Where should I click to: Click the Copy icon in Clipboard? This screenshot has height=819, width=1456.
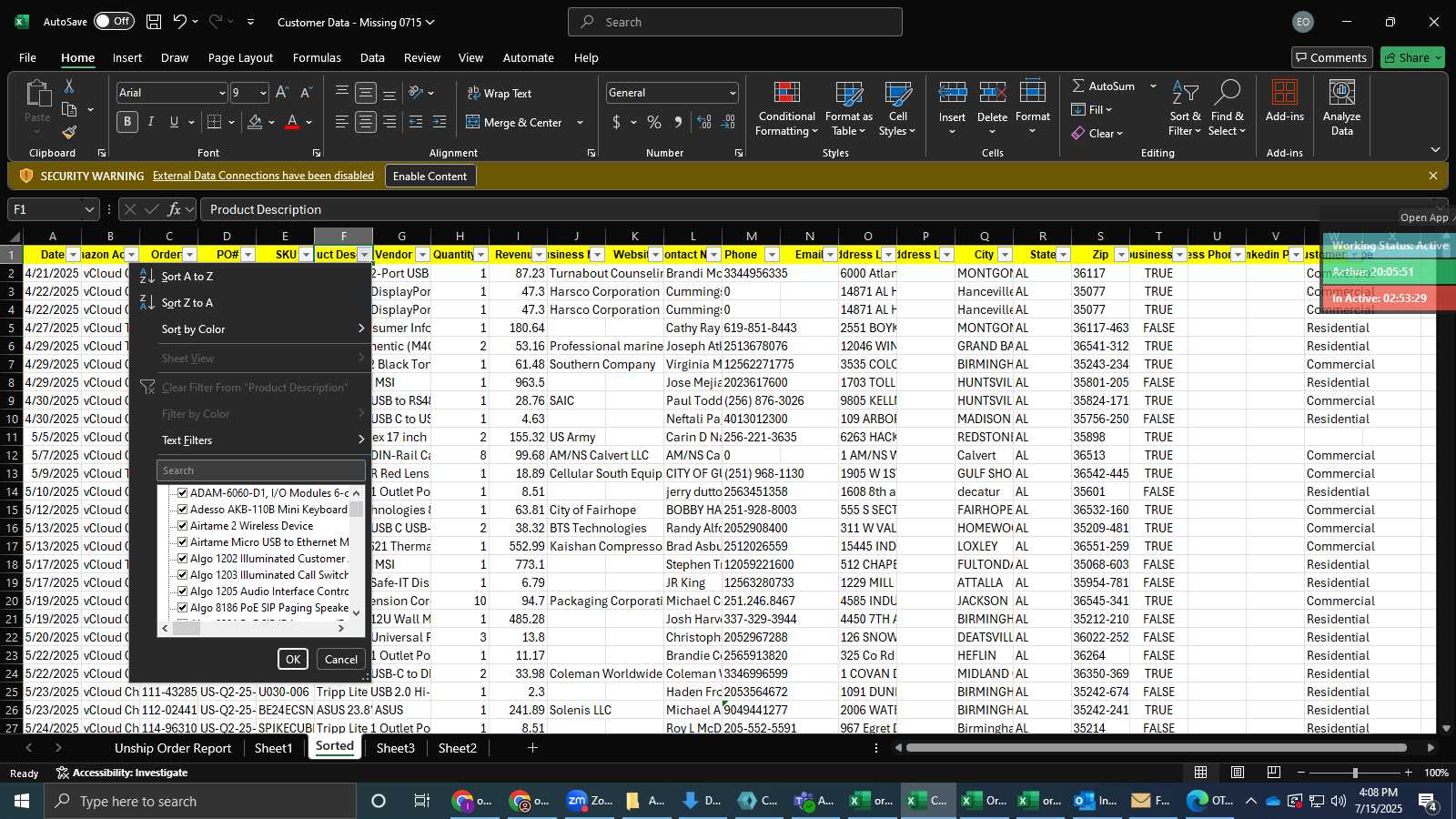(69, 109)
